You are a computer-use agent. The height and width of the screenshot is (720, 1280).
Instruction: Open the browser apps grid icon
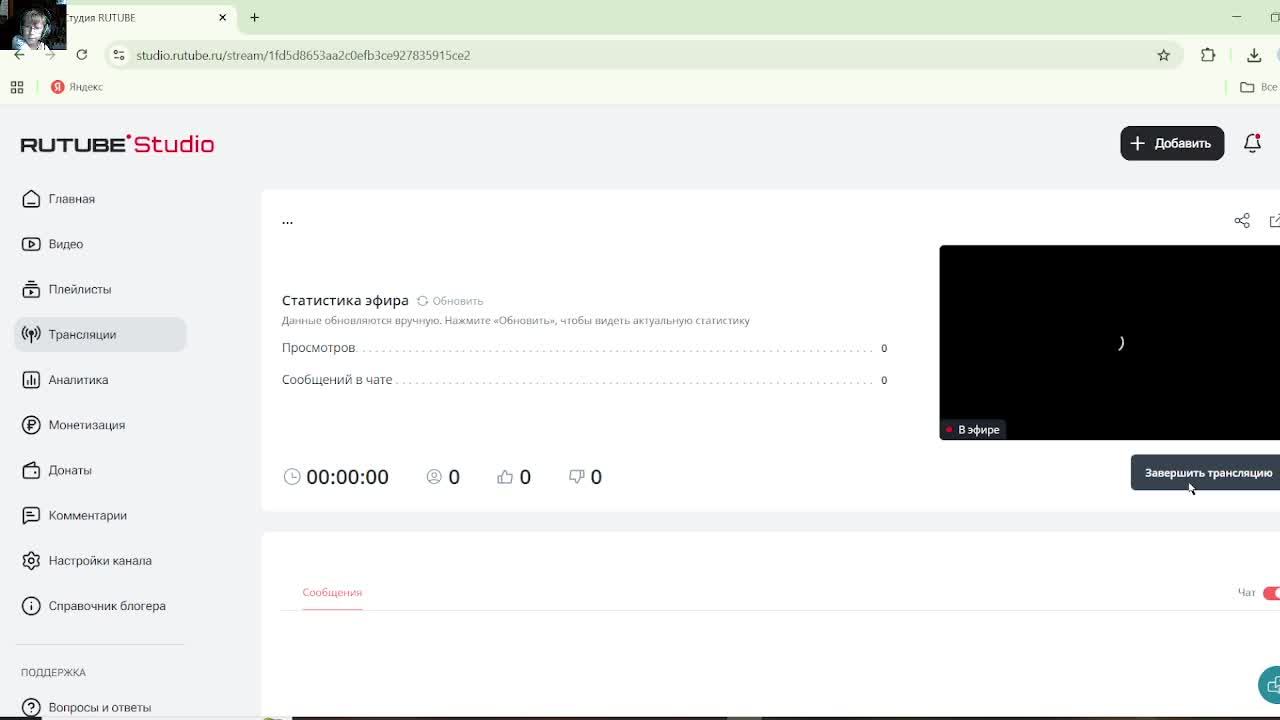pos(17,87)
